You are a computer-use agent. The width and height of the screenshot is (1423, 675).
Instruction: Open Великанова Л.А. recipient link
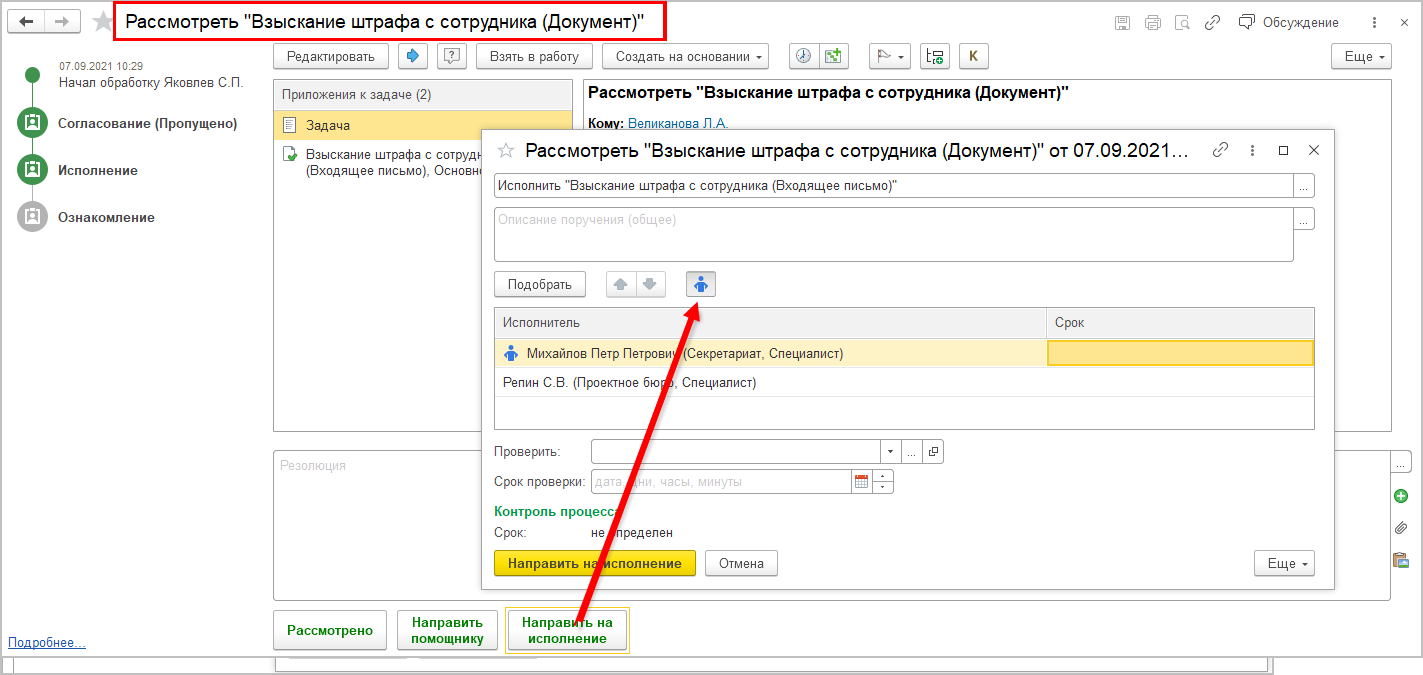tap(678, 123)
